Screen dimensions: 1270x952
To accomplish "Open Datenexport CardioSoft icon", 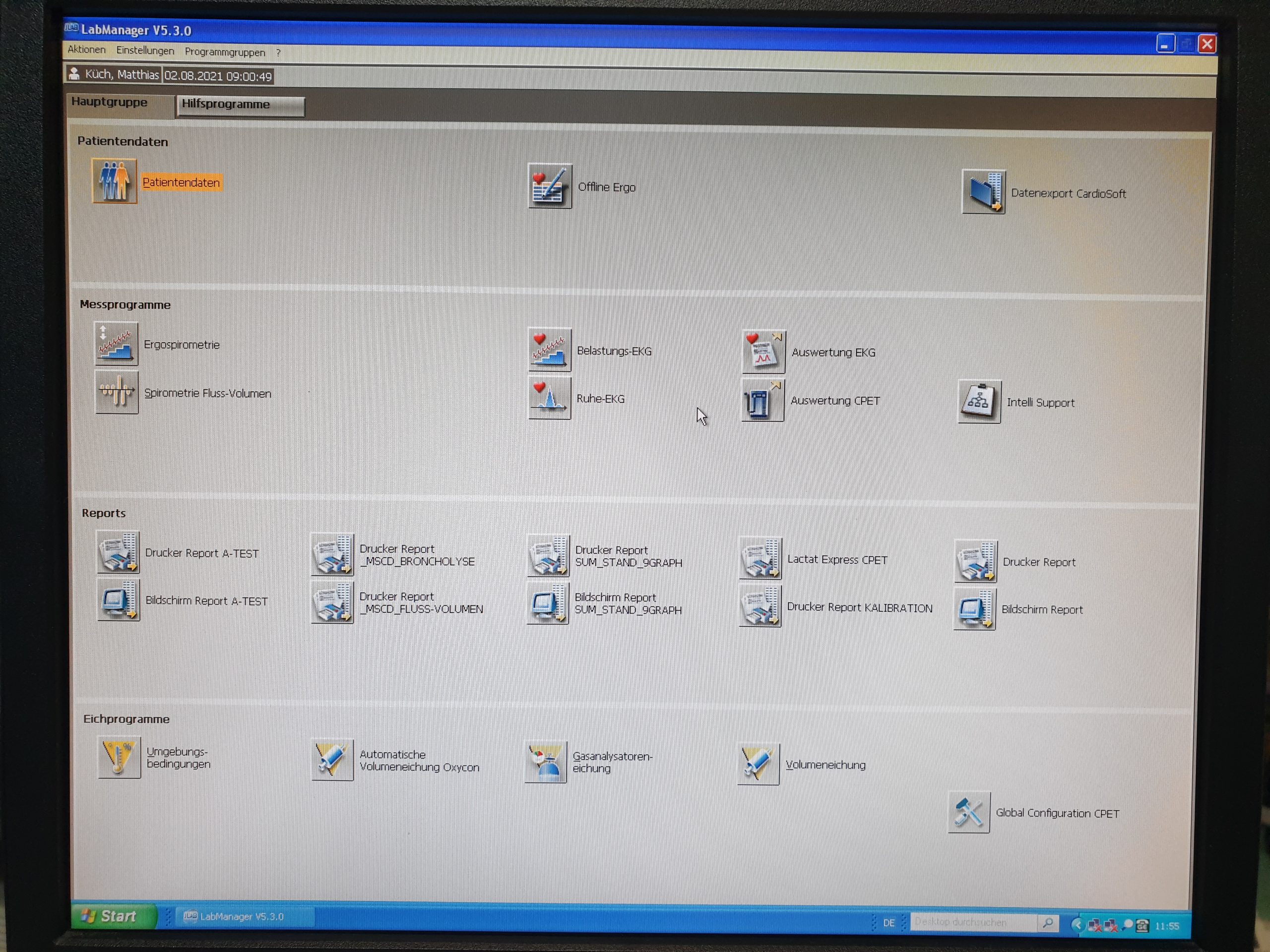I will click(x=983, y=192).
